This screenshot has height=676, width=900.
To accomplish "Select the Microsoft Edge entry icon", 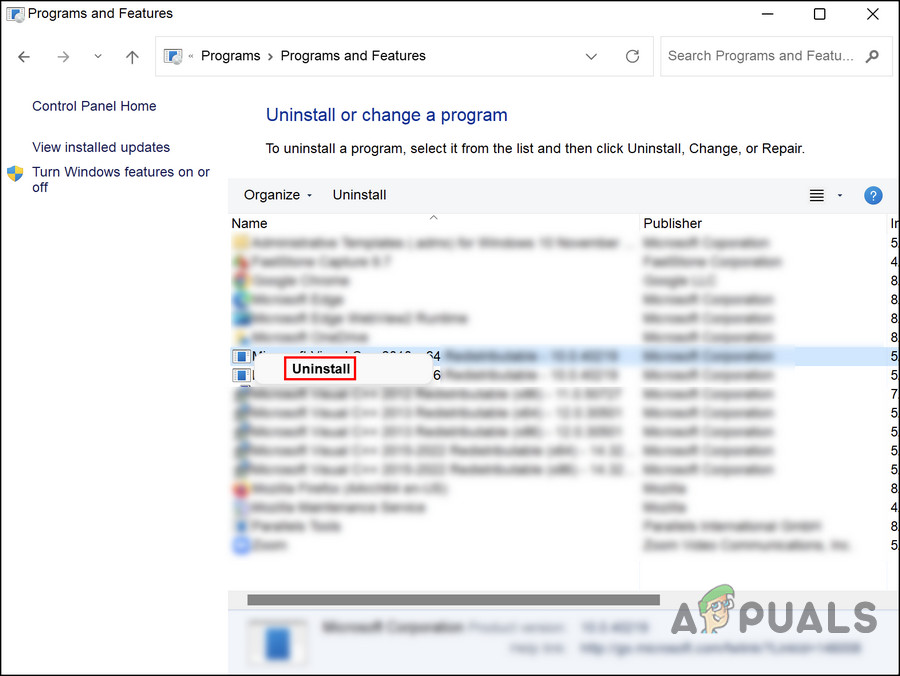I will (240, 299).
